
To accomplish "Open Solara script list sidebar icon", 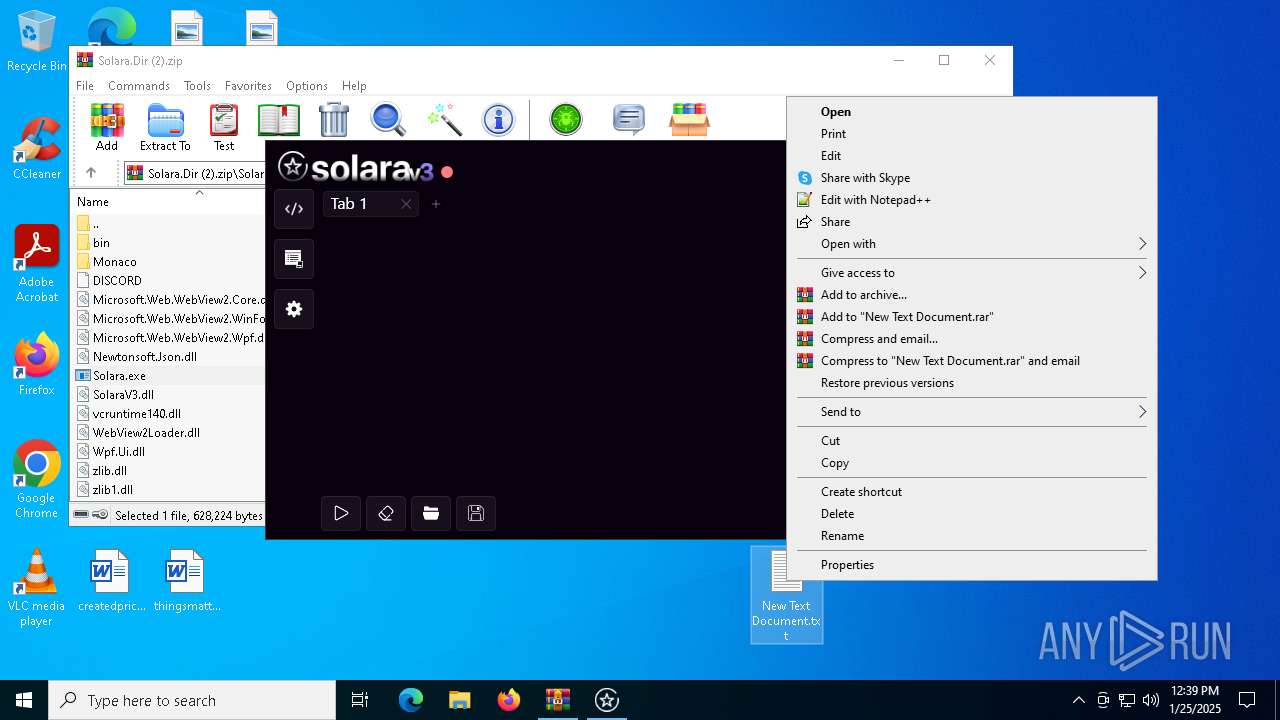I will (294, 259).
